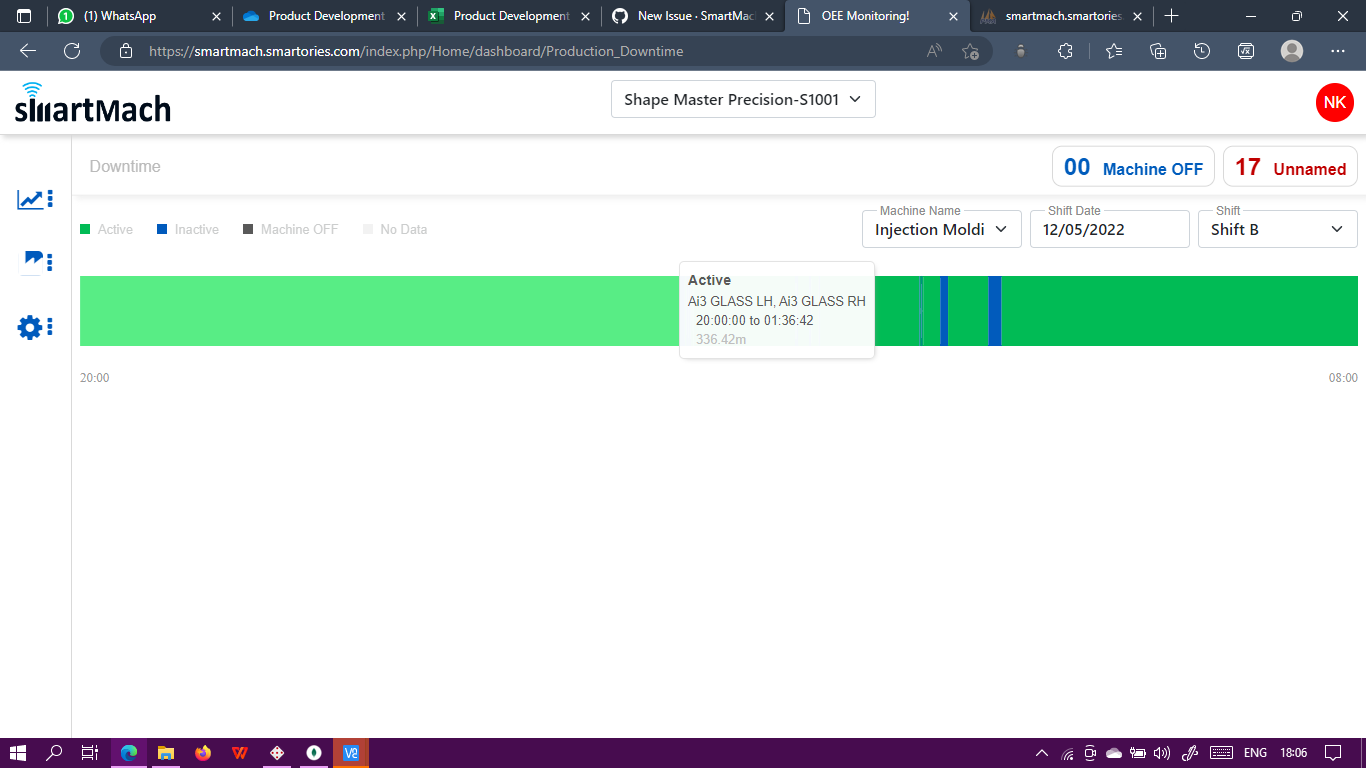This screenshot has height=768, width=1366.
Task: Open the Shape Master Precision-S1001 machine selector
Action: (x=742, y=99)
